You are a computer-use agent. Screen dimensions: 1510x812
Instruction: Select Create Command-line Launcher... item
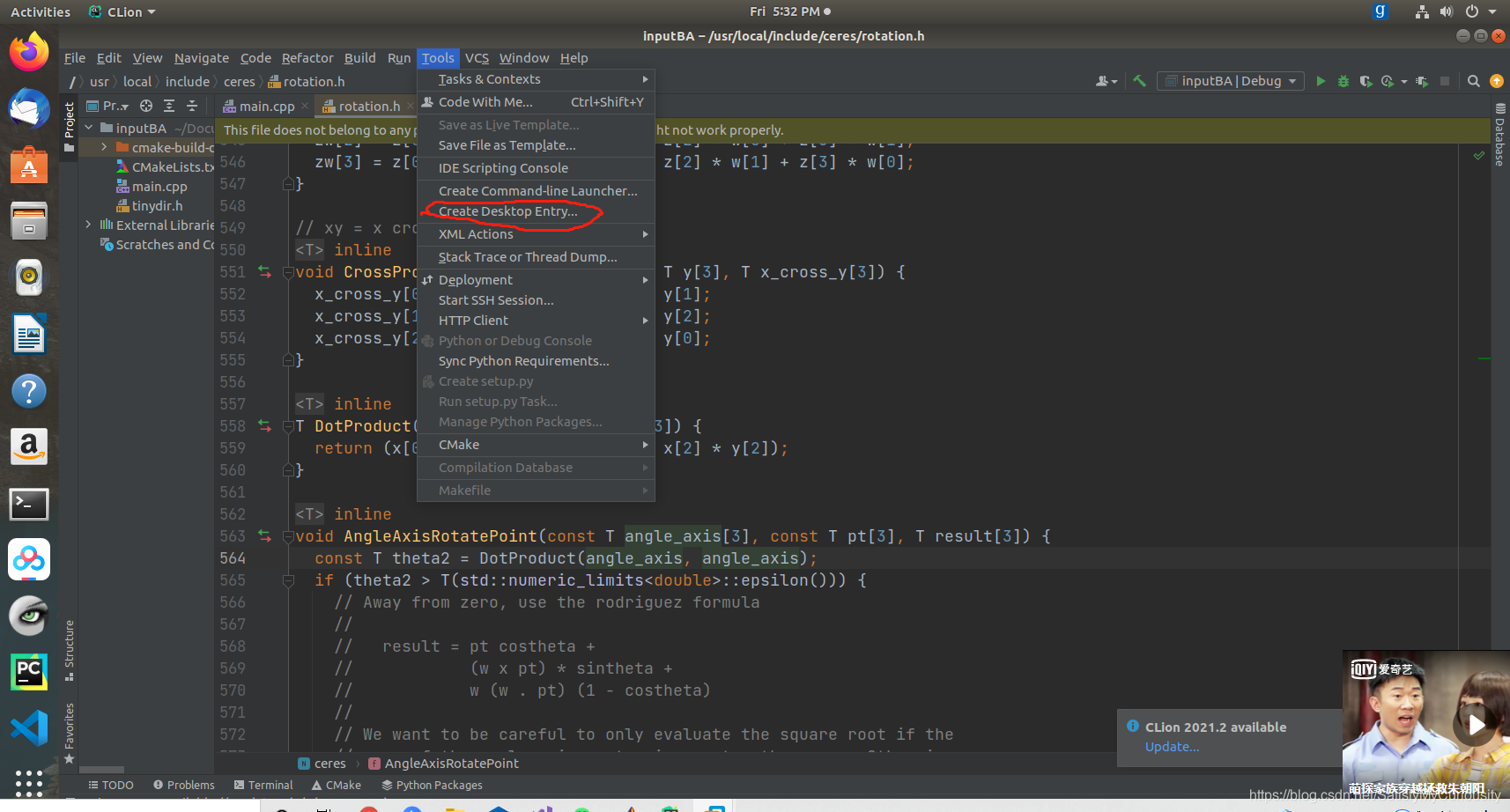[x=536, y=191]
